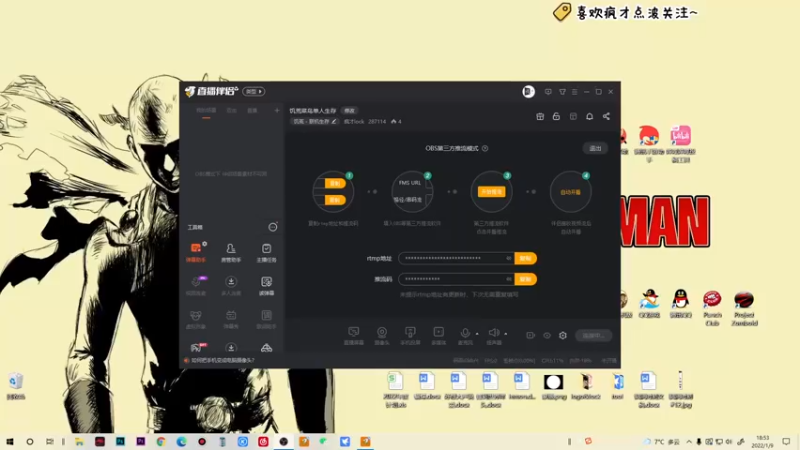Image resolution: width=800 pixels, height=450 pixels.
Task: Open the feedback message icon in title bar
Action: click(548, 92)
